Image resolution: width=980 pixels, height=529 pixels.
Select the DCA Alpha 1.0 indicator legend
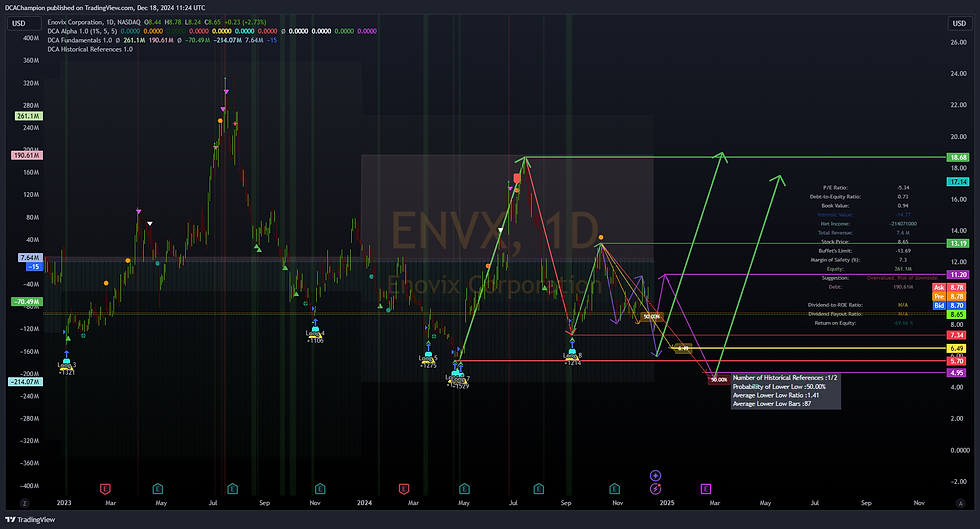click(x=82, y=31)
